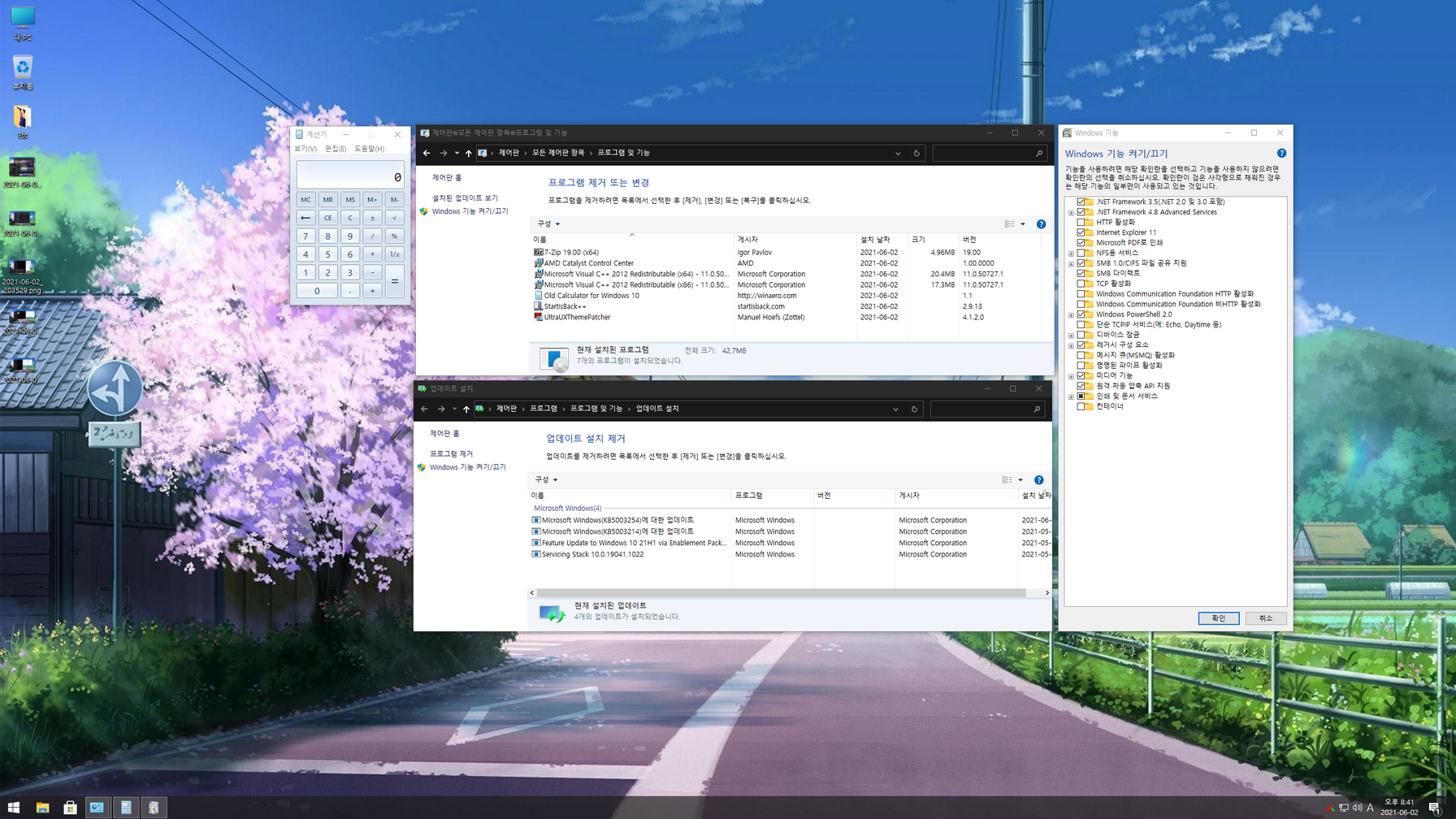Refresh the Programs and Features address bar
Image resolution: width=1456 pixels, height=819 pixels.
[x=916, y=153]
